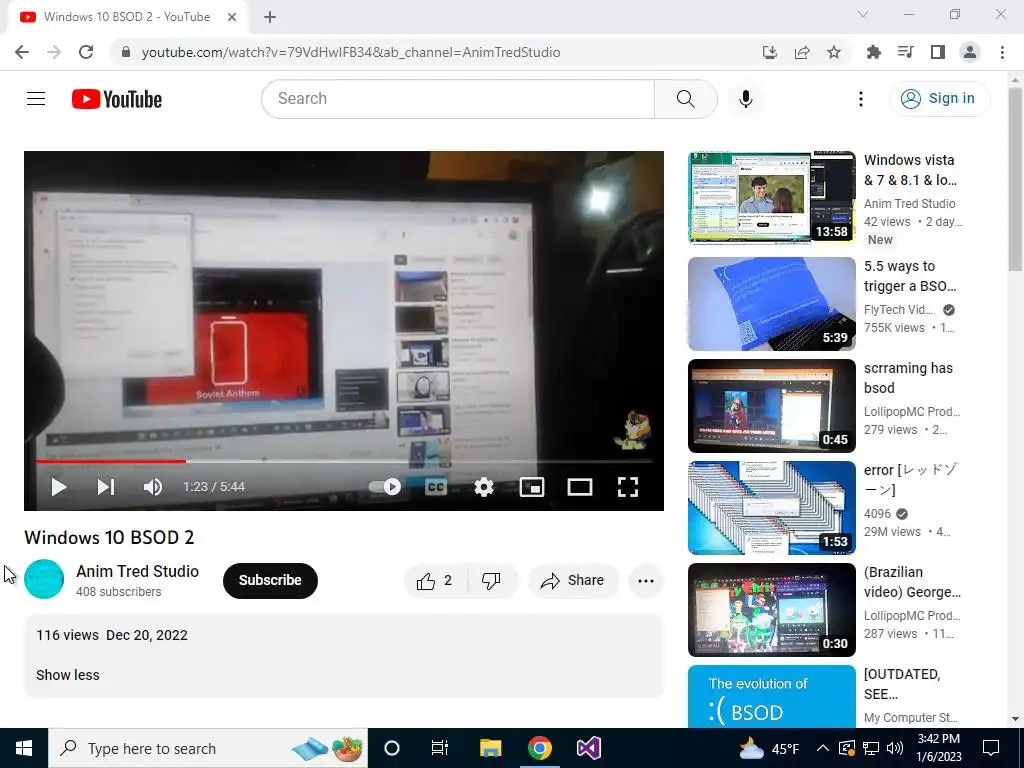
Task: Go back in Chrome browser
Action: pyautogui.click(x=22, y=52)
